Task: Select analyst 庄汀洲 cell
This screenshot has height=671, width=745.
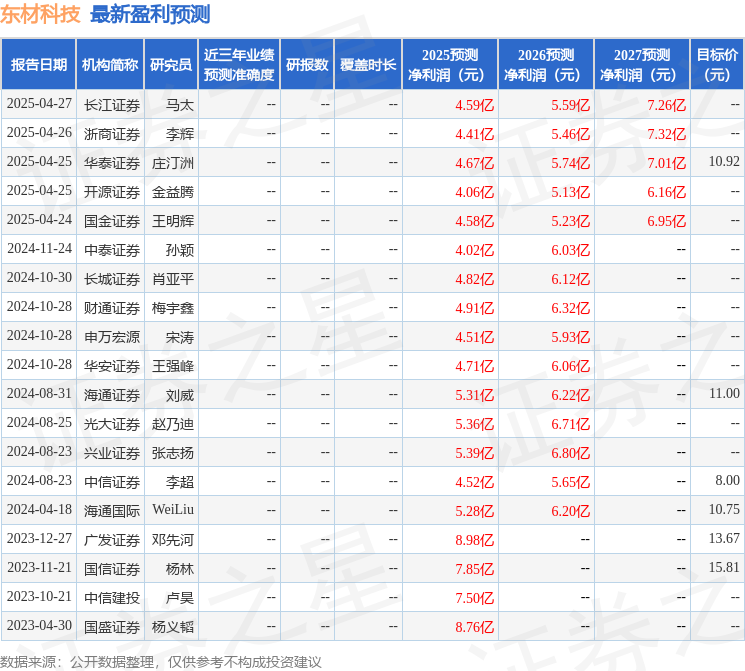Action: [172, 163]
